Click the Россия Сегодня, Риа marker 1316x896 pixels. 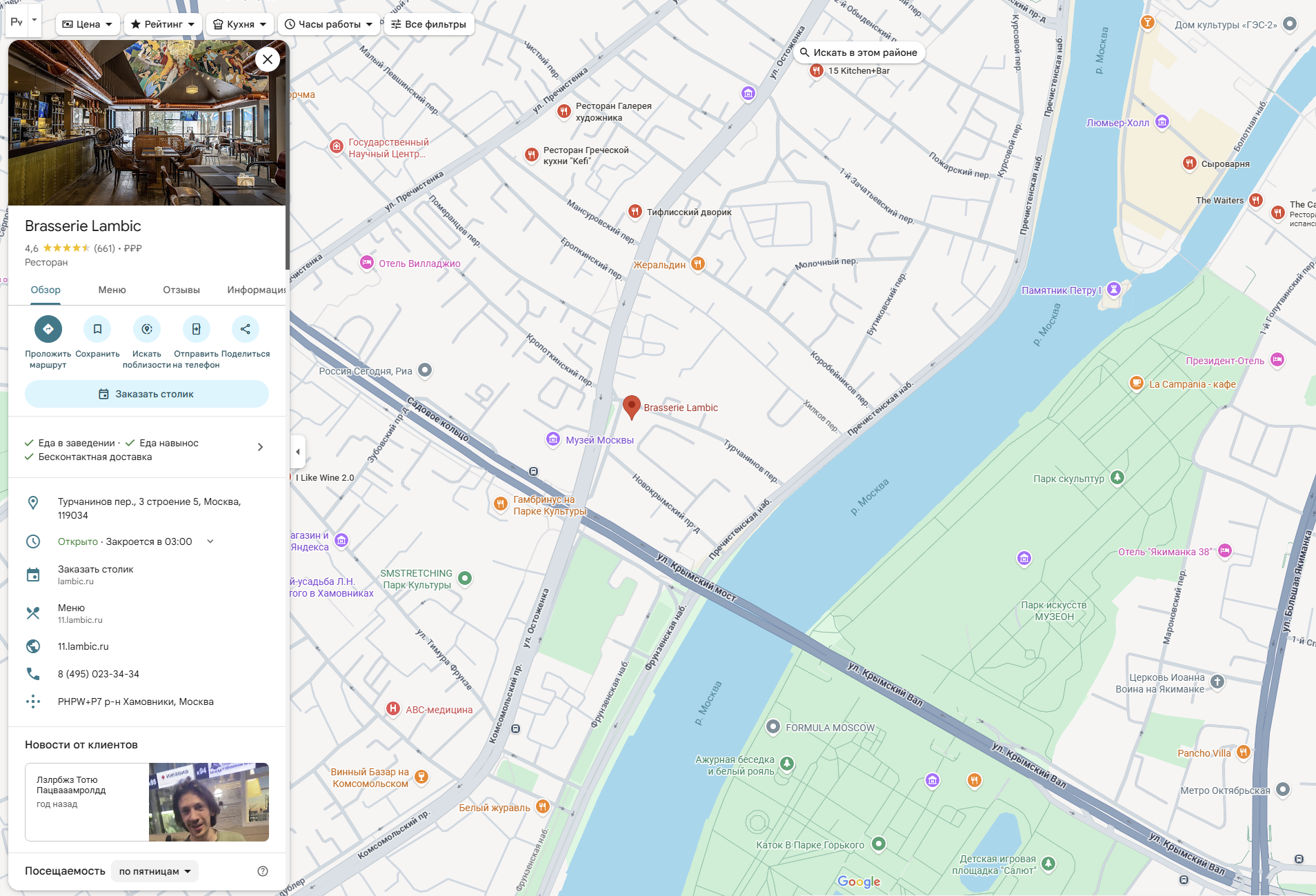pos(426,370)
